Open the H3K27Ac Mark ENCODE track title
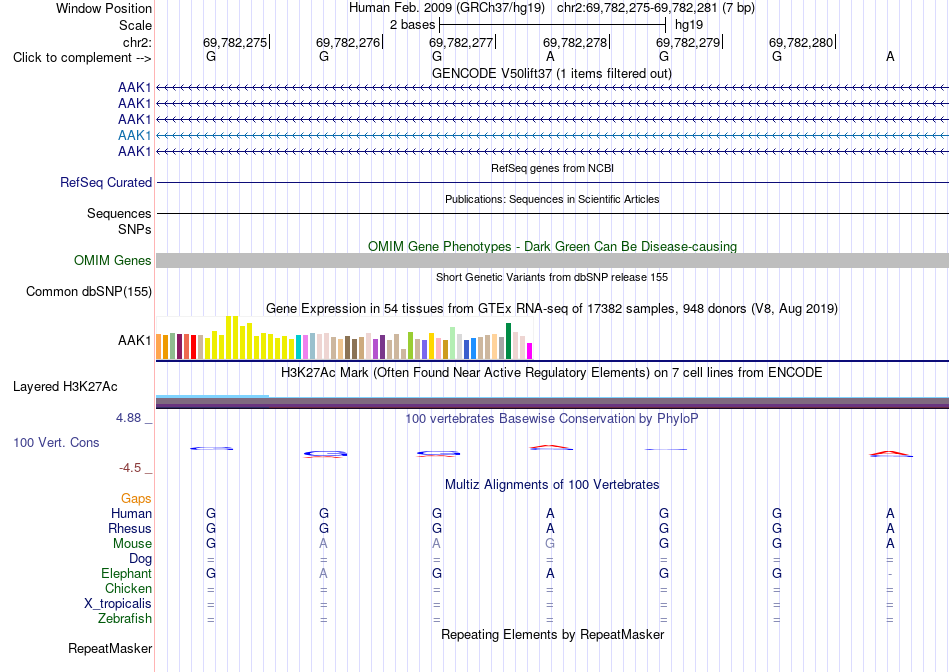The height and width of the screenshot is (672, 950). pos(552,372)
